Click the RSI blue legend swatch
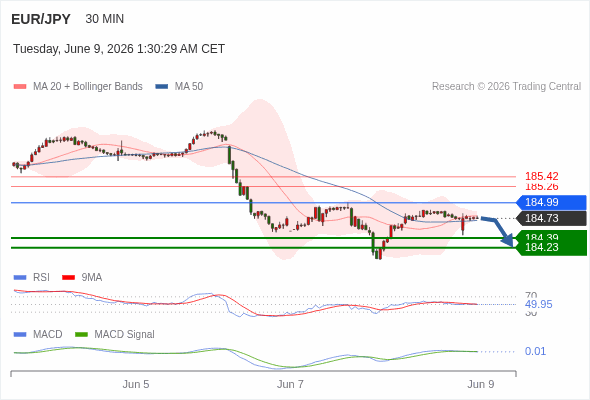Screen dimensions: 590x400 [20, 278]
